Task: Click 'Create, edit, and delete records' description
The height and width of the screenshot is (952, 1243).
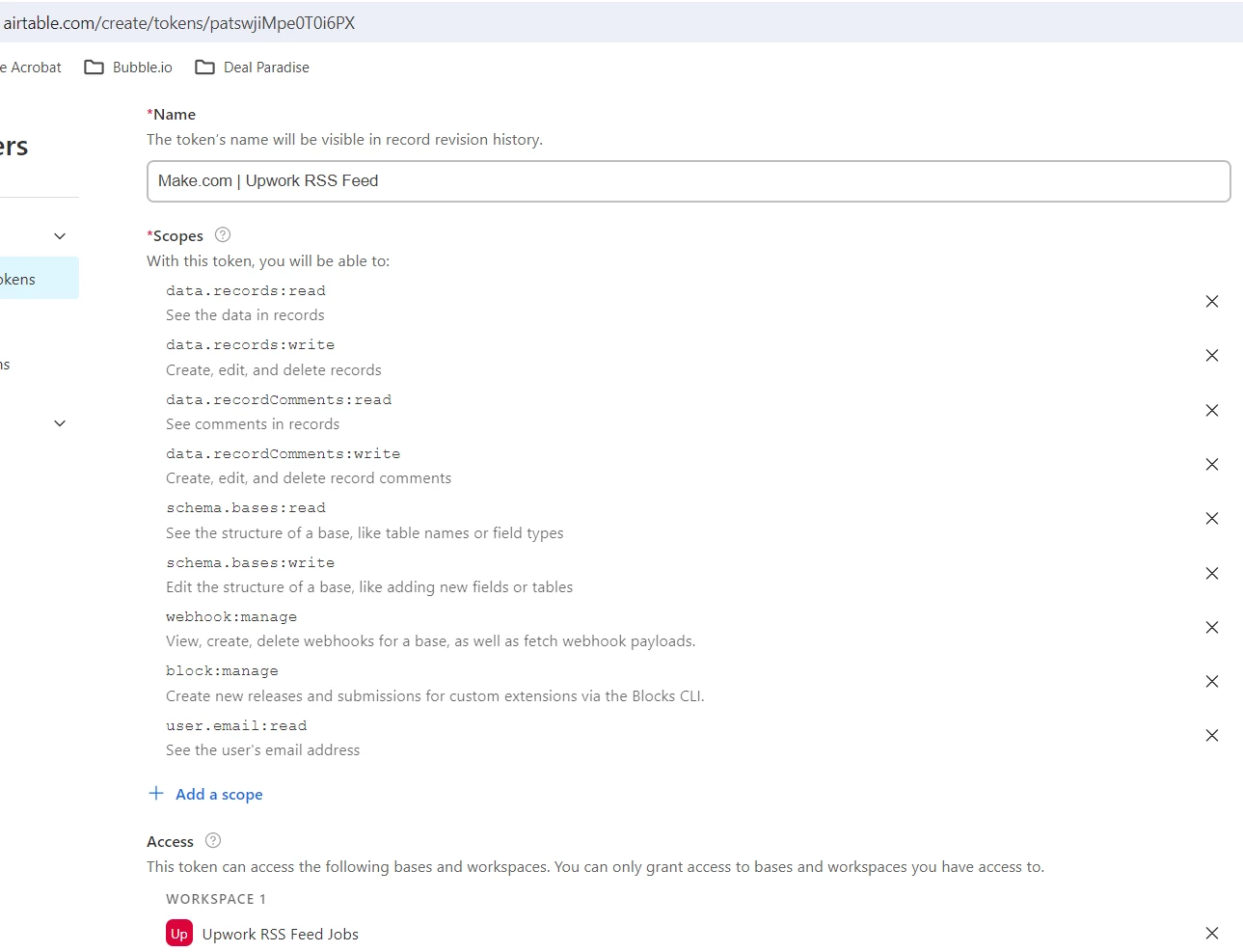Action: pyautogui.click(x=274, y=370)
